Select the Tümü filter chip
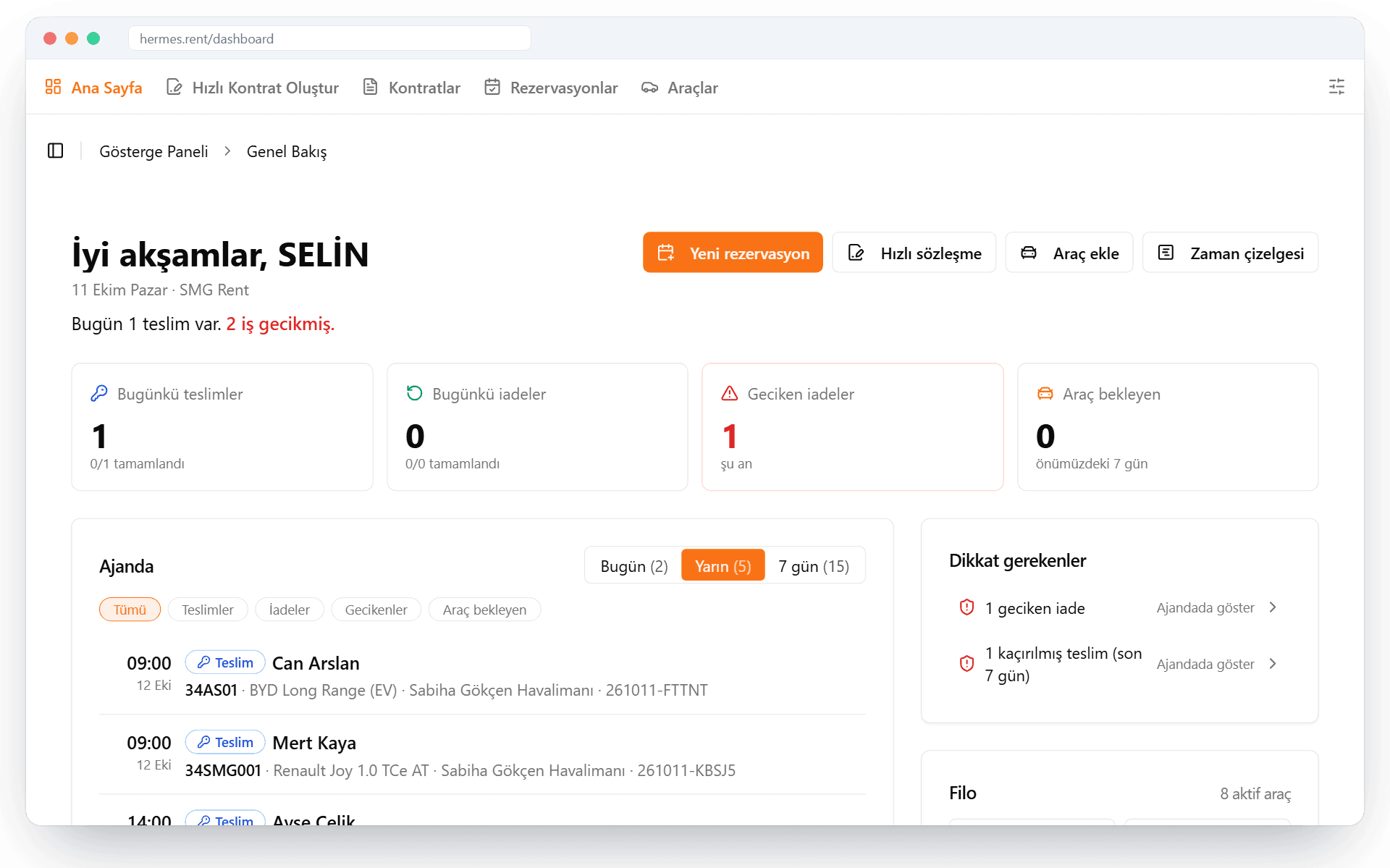Viewport: 1390px width, 868px height. 130,610
